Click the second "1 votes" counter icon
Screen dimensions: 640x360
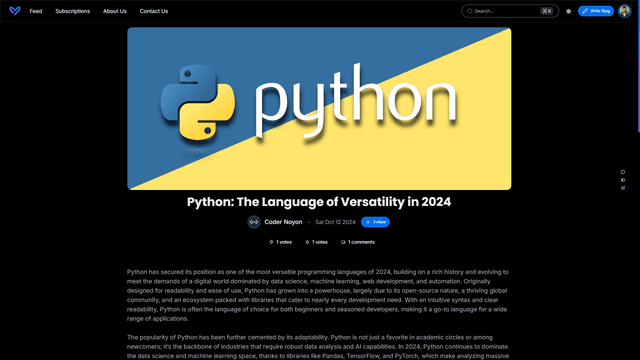[307, 242]
